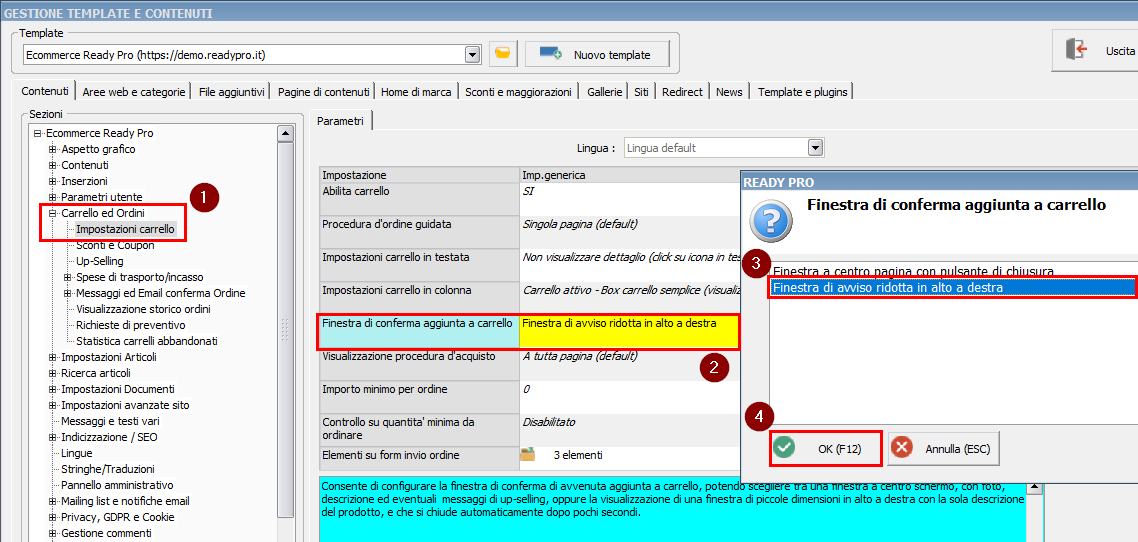Open the Redirect tab
Image resolution: width=1138 pixels, height=542 pixels.
point(682,92)
